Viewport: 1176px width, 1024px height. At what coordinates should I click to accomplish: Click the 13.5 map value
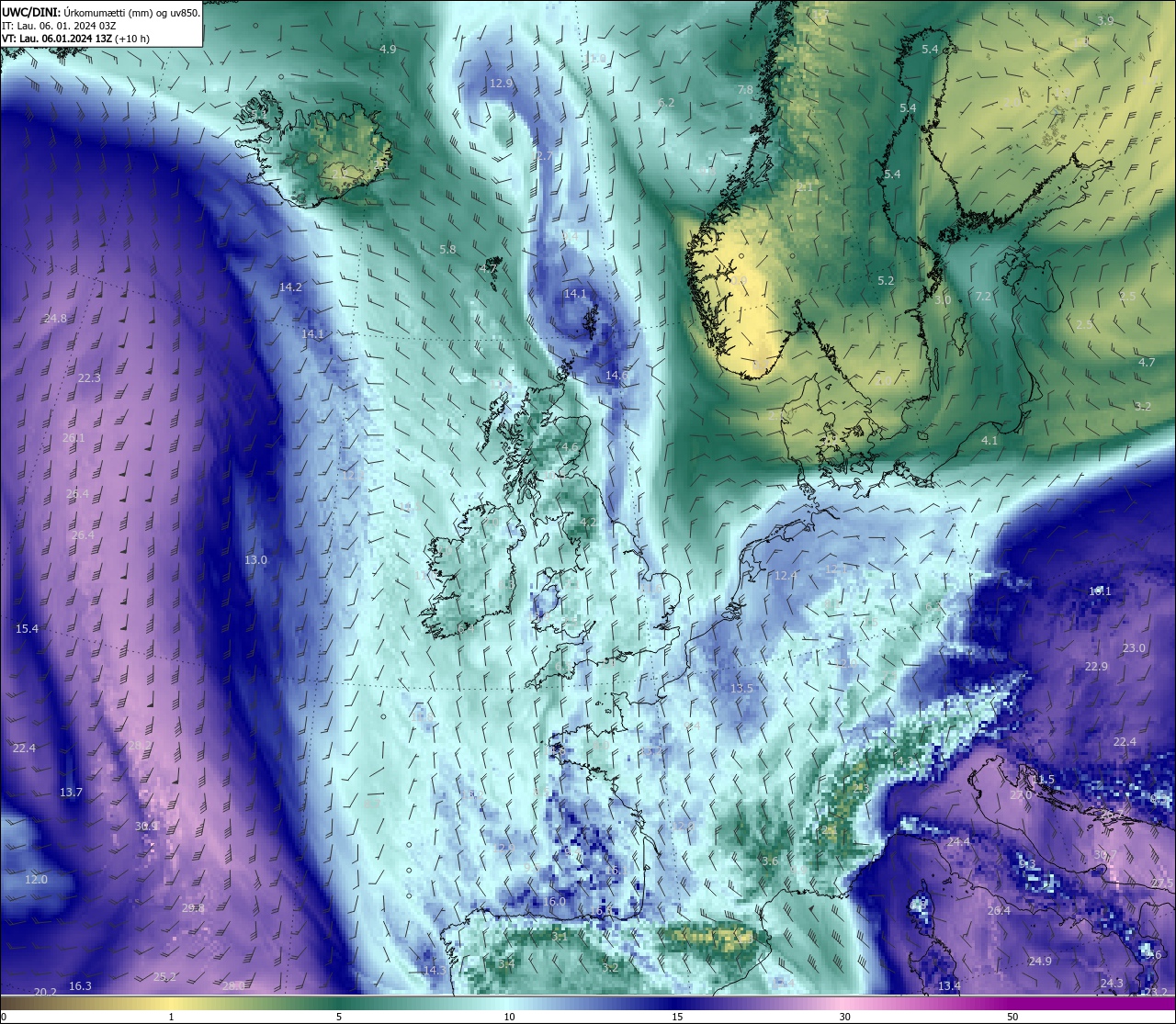(741, 689)
